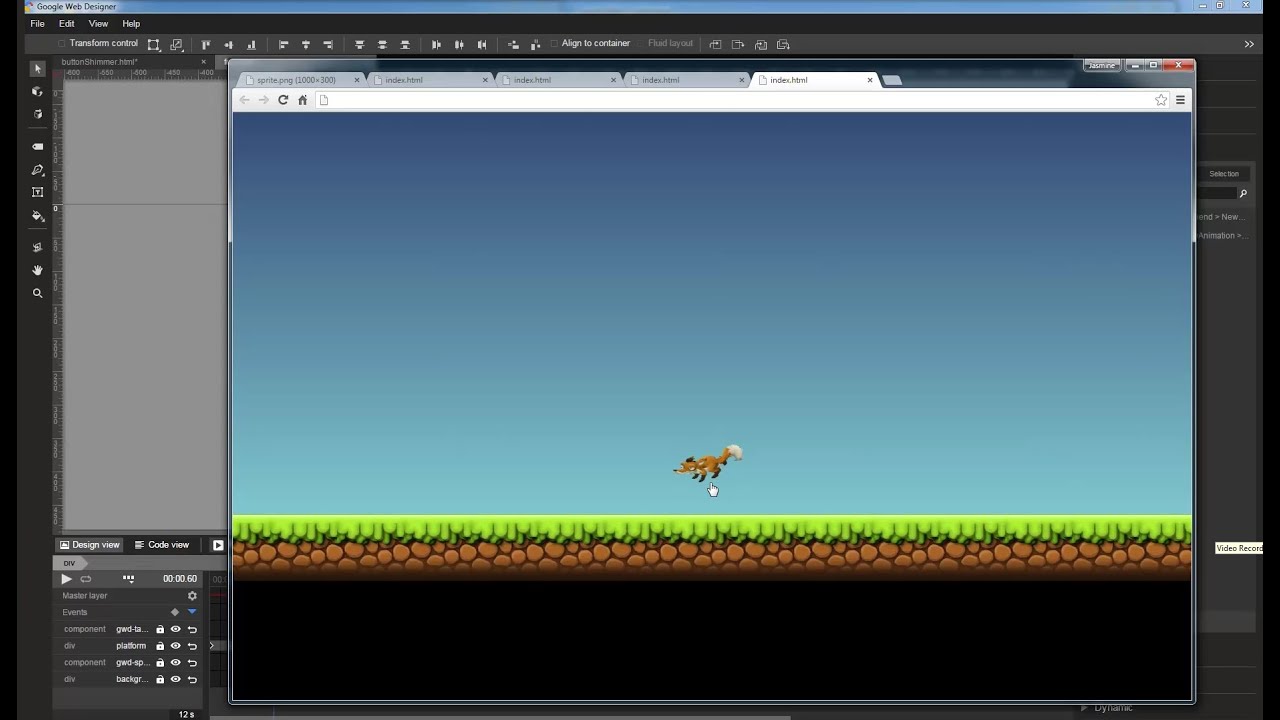Close the buttonShimmer.html document tab
The height and width of the screenshot is (720, 1280).
(203, 62)
